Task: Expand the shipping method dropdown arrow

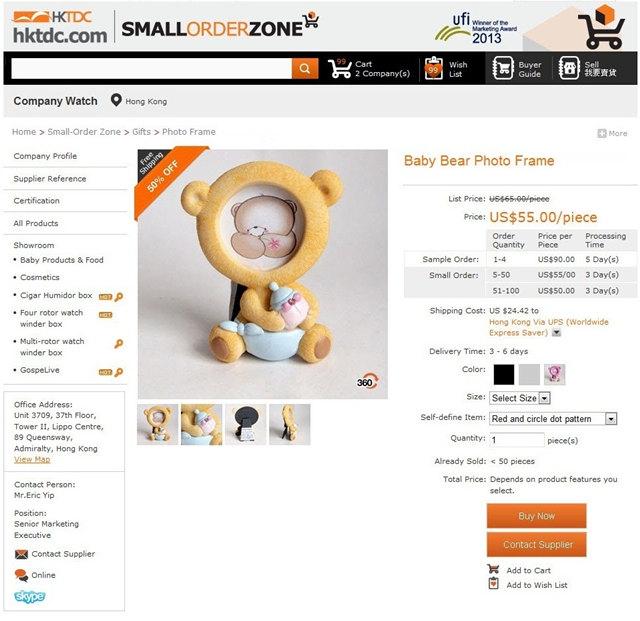Action: (556, 333)
